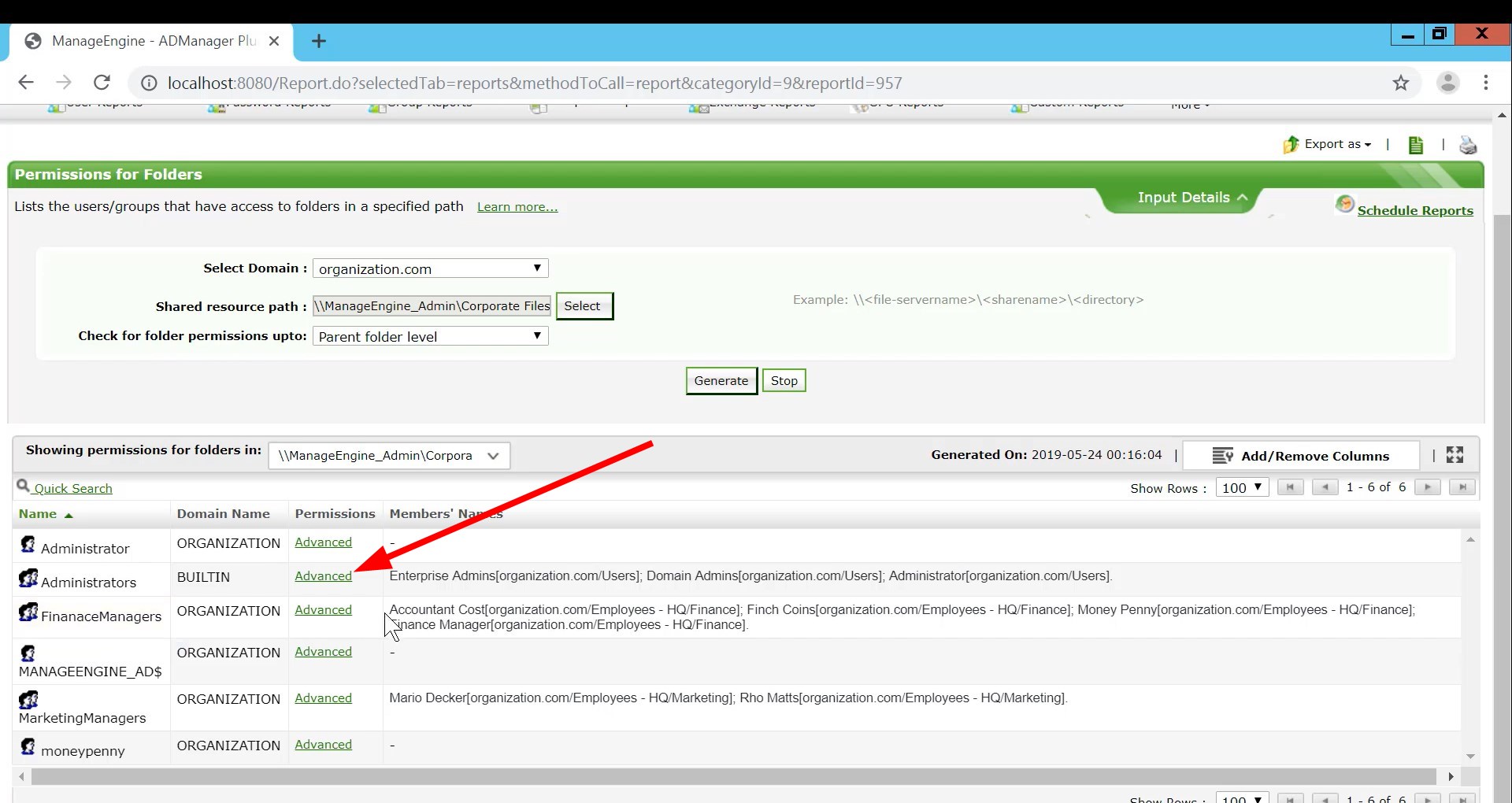Follow the Learn more link

(517, 207)
